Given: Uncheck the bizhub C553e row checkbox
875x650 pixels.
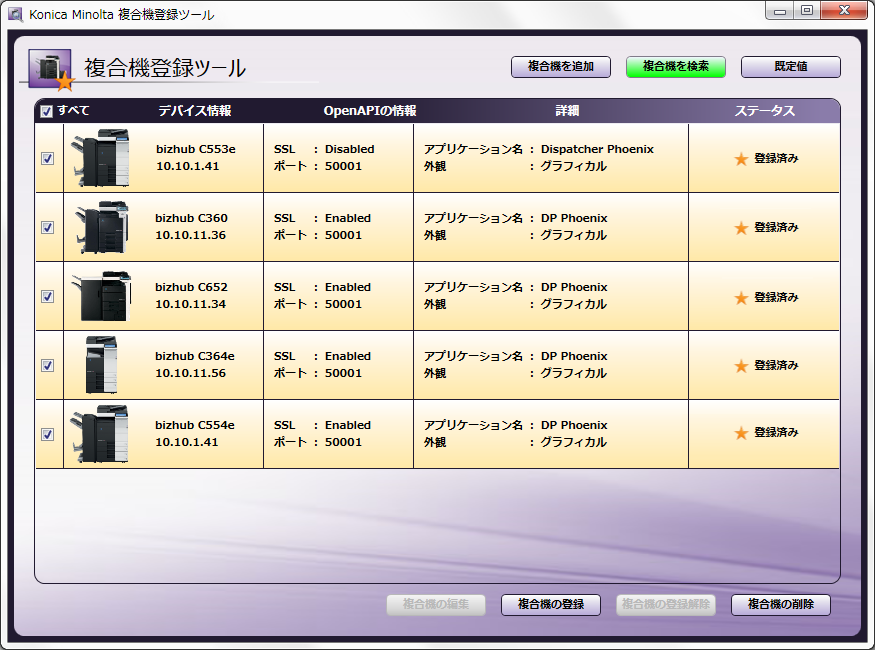Looking at the screenshot, I should [x=47, y=158].
